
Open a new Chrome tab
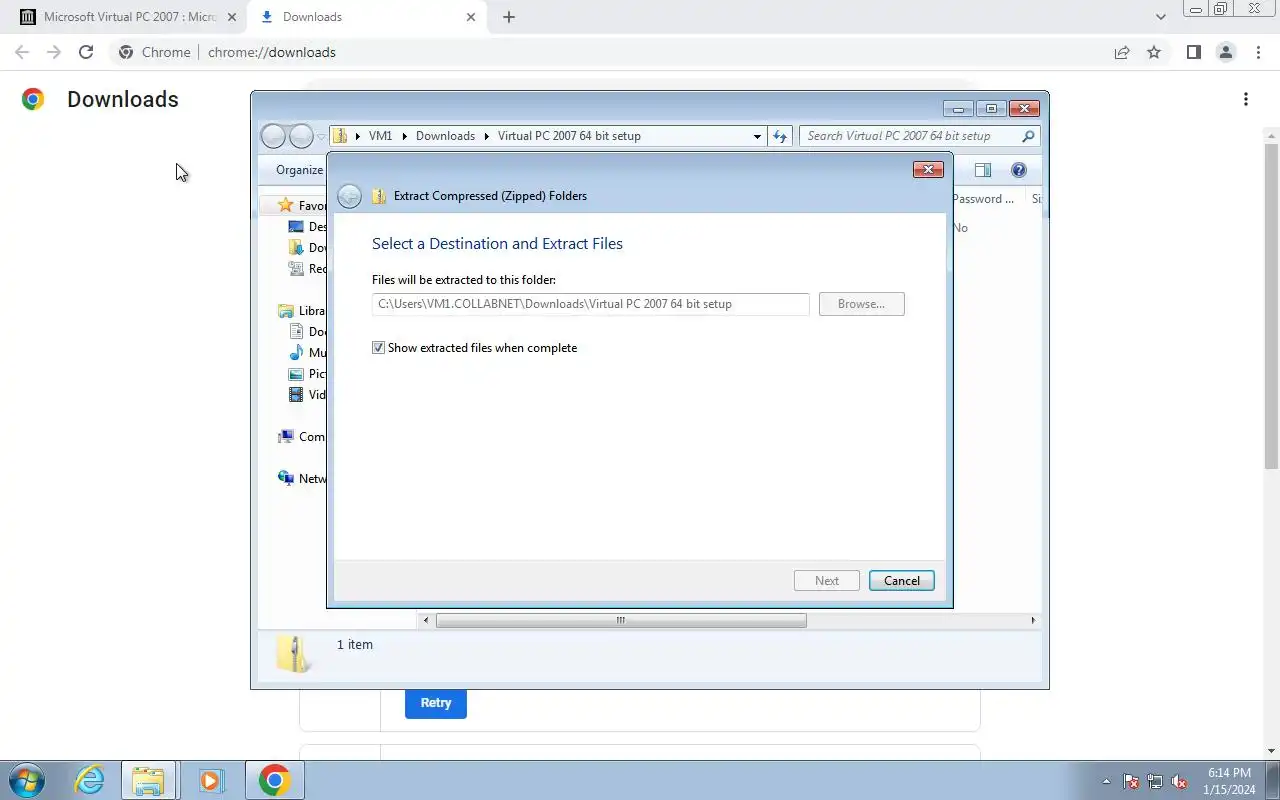coord(509,17)
